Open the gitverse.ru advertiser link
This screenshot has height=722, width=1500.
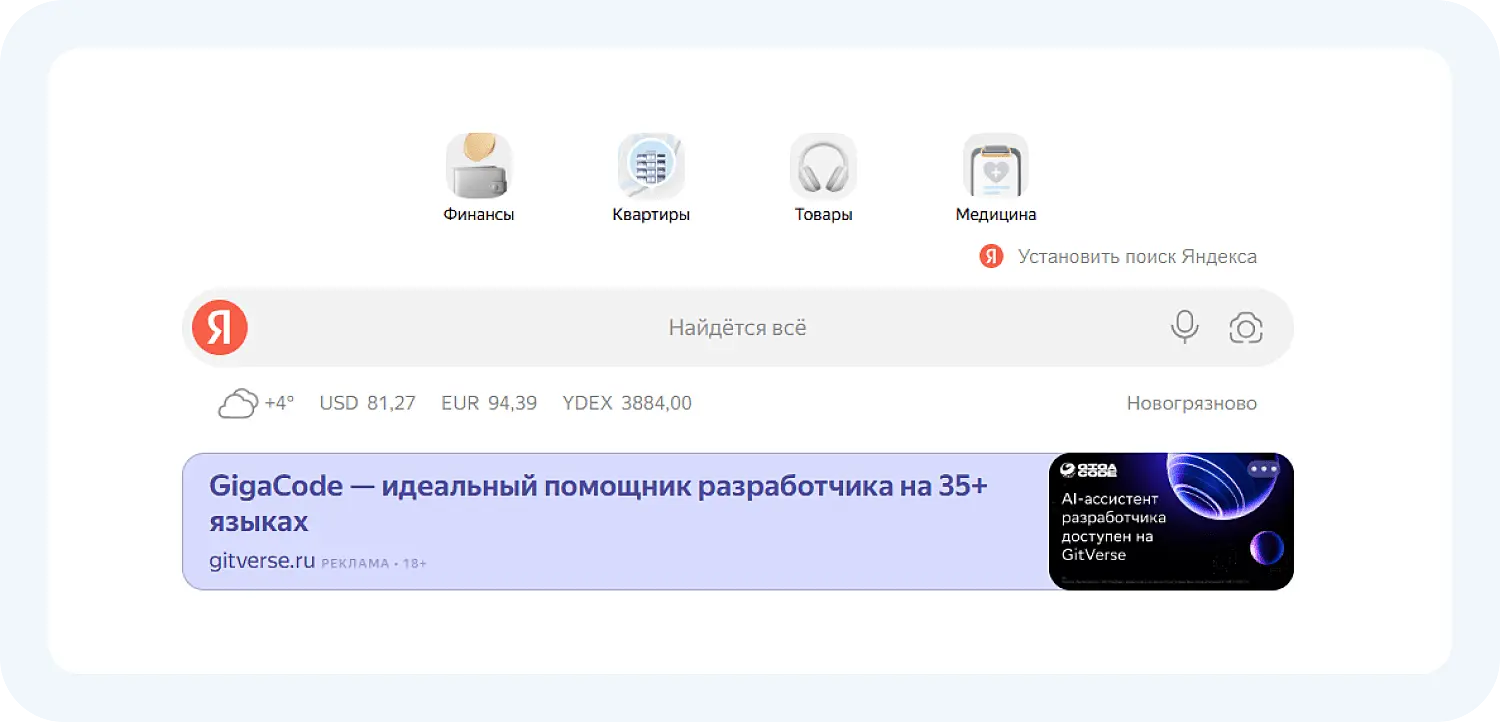click(x=260, y=560)
